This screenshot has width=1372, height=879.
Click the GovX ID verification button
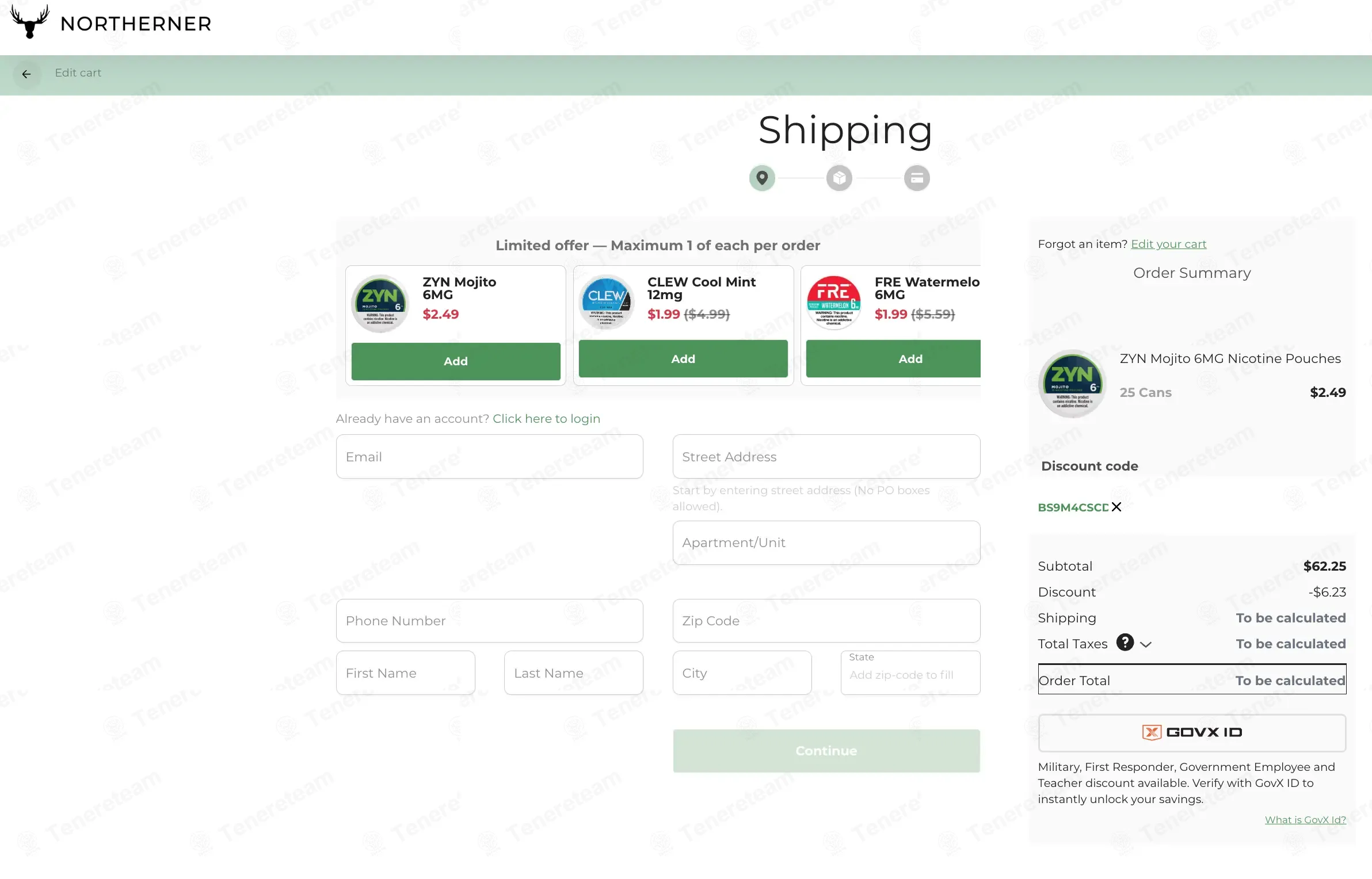coord(1192,732)
